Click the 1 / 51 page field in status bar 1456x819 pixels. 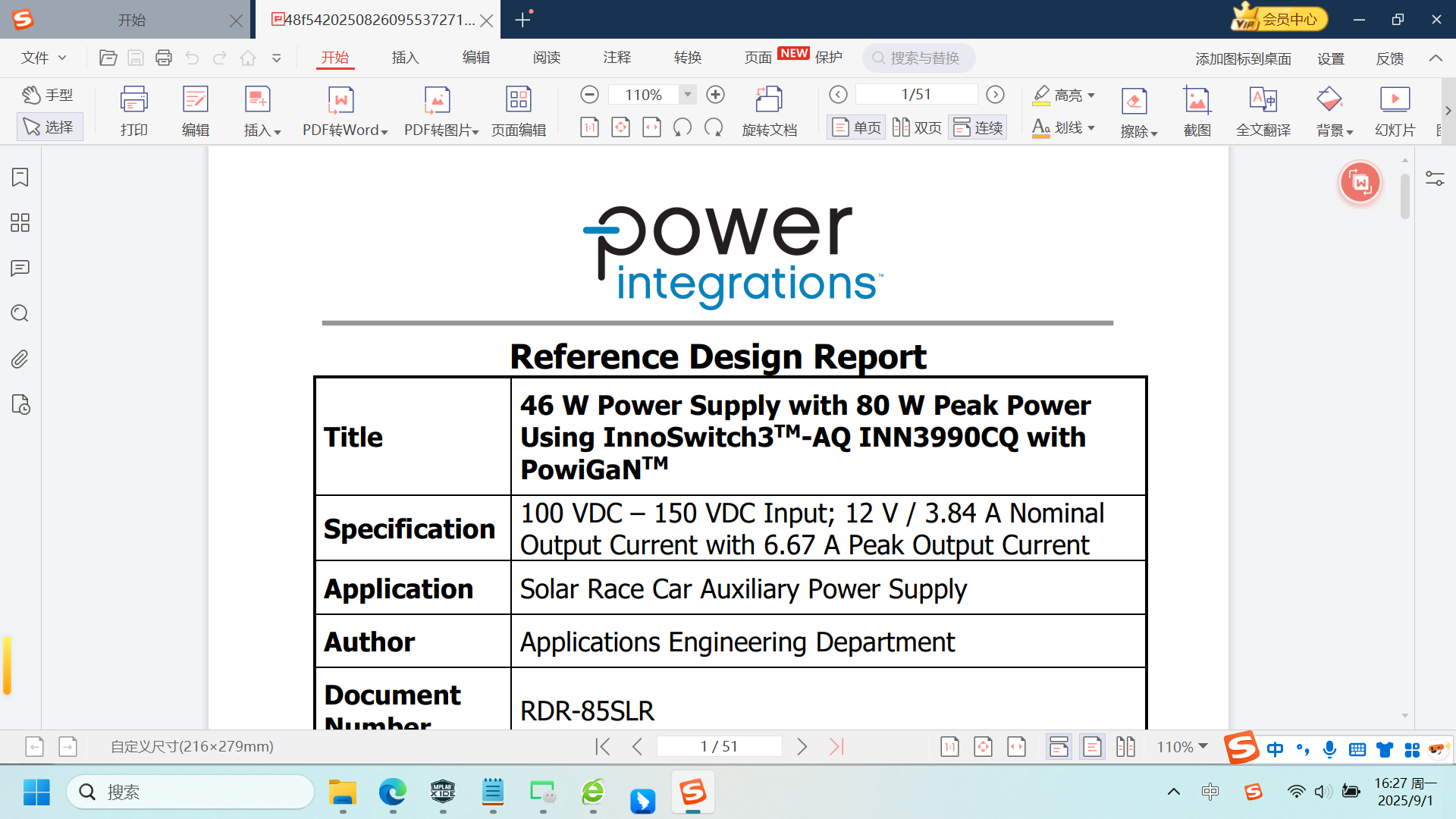(x=719, y=747)
